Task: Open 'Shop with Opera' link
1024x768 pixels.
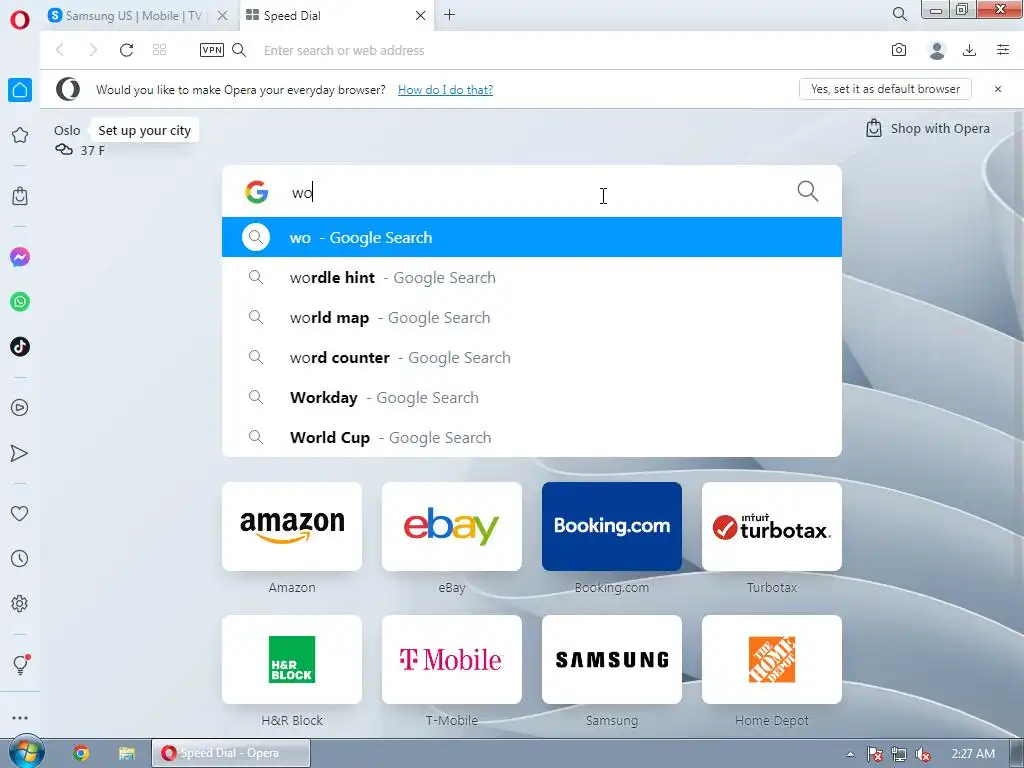Action: pos(927,128)
